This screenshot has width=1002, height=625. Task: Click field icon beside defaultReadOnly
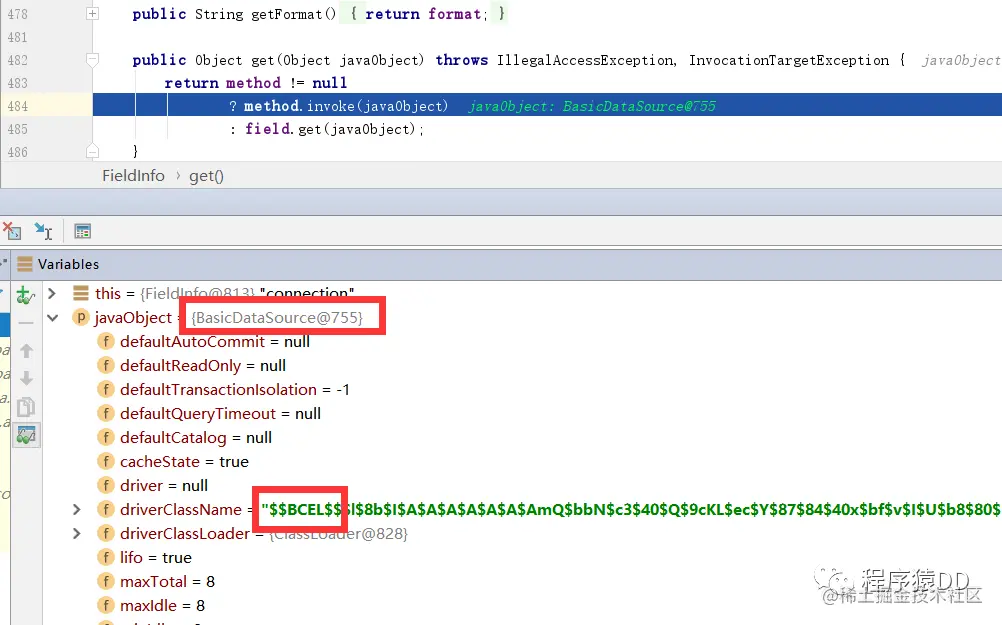[x=105, y=366]
